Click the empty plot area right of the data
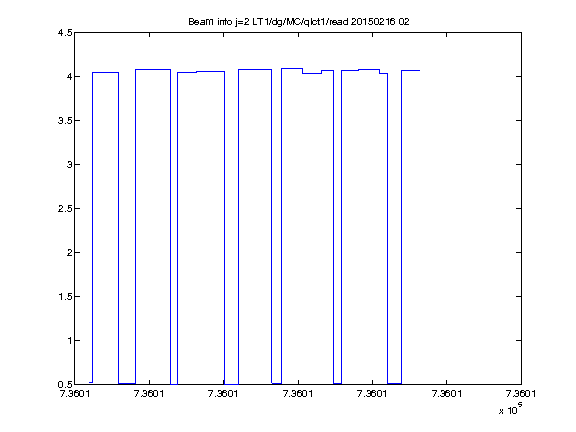This screenshot has width=576, height=432. tap(470, 220)
